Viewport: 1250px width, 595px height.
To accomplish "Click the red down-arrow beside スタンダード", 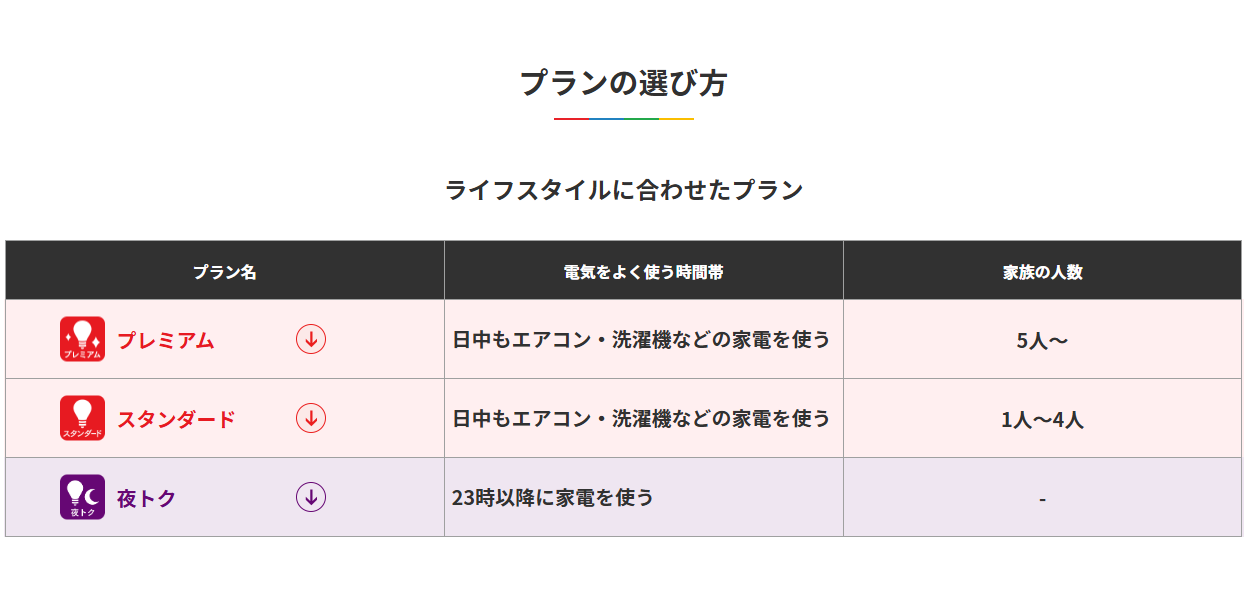I will coord(311,418).
